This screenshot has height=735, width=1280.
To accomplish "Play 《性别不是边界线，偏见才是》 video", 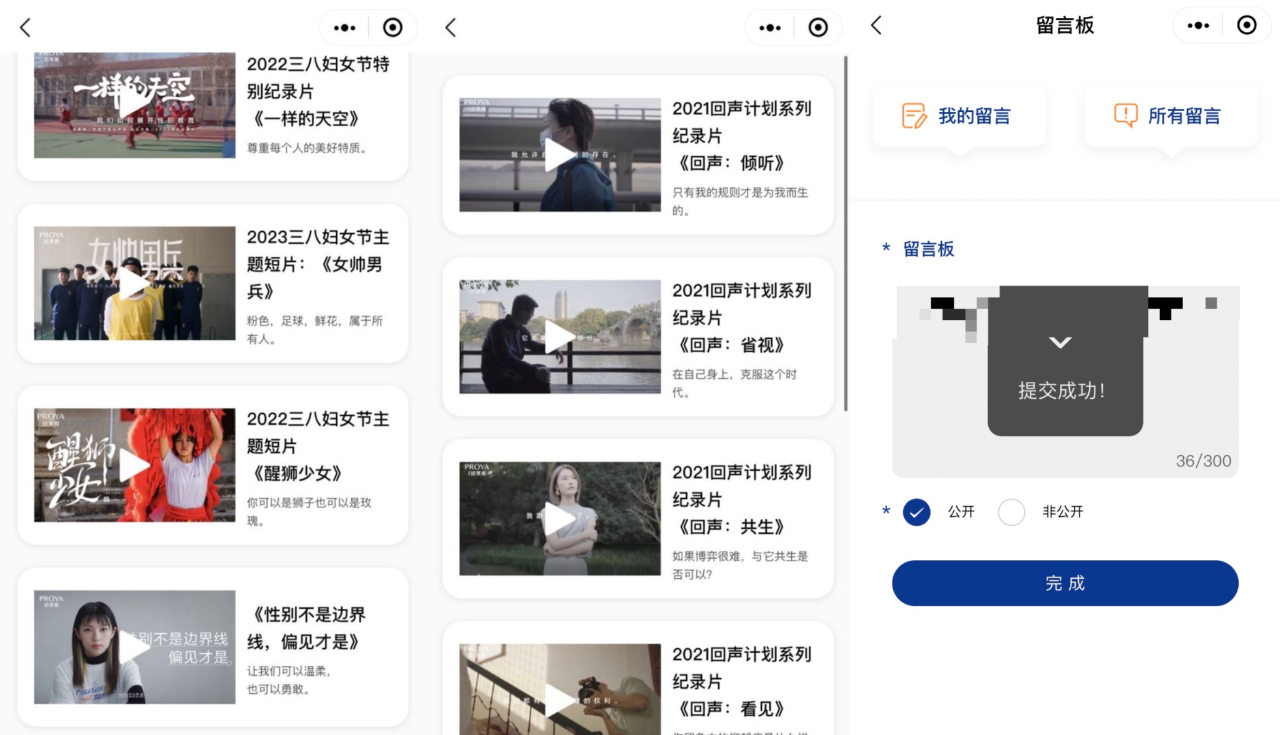I will coord(134,647).
